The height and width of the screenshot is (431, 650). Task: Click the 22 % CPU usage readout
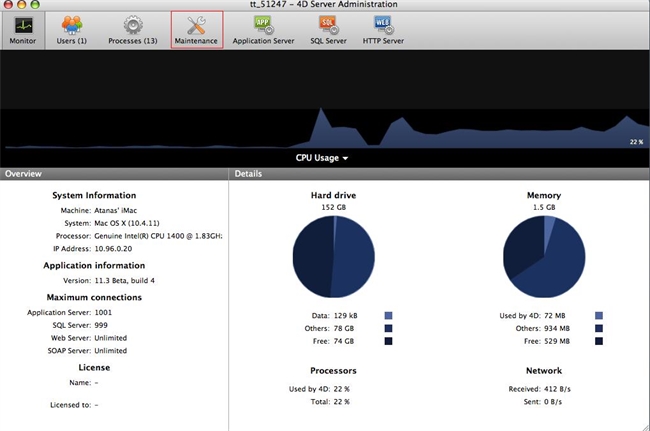pos(635,143)
